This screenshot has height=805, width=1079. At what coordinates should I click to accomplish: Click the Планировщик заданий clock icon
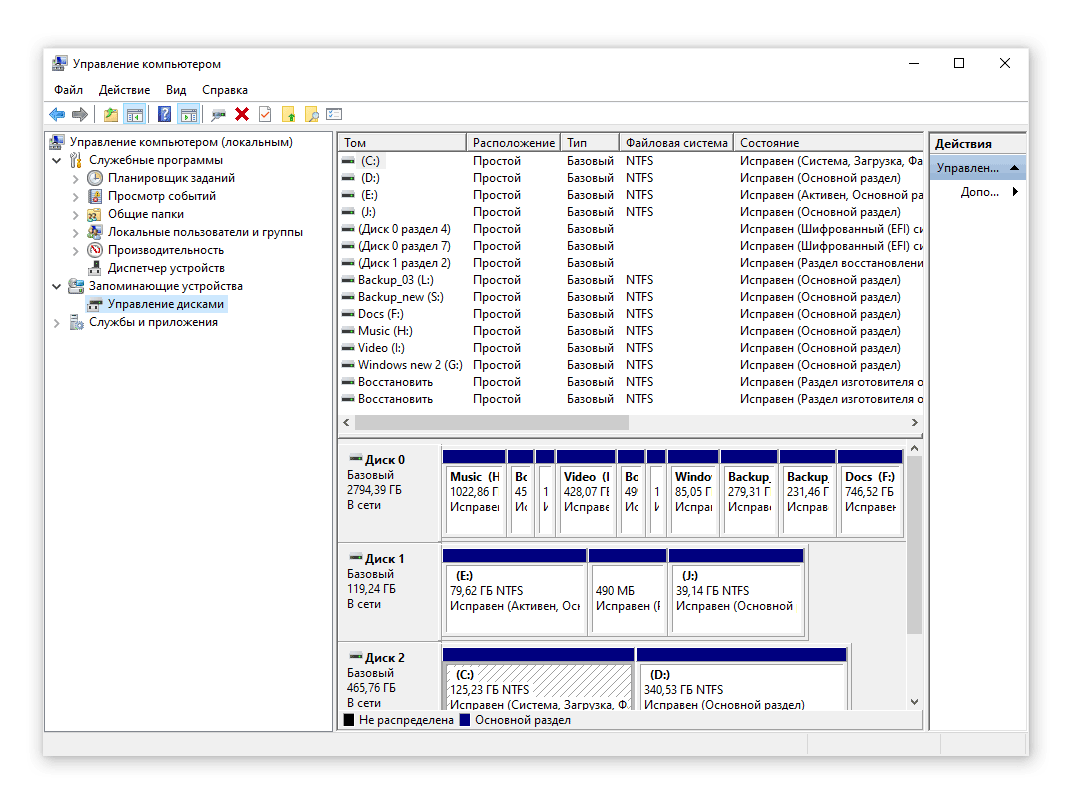click(95, 178)
